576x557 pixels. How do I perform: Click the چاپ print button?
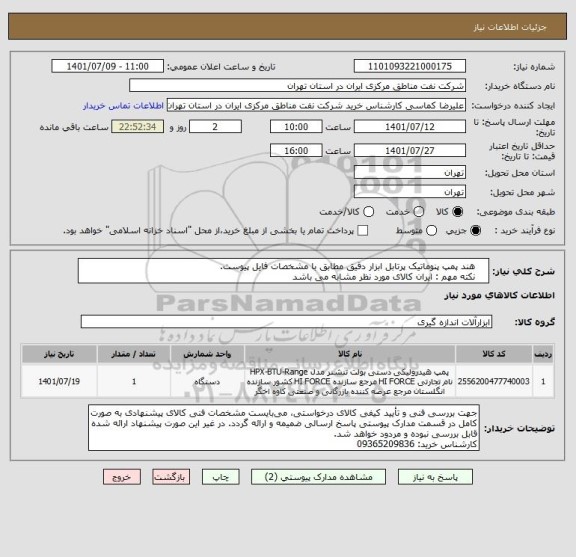(220, 477)
